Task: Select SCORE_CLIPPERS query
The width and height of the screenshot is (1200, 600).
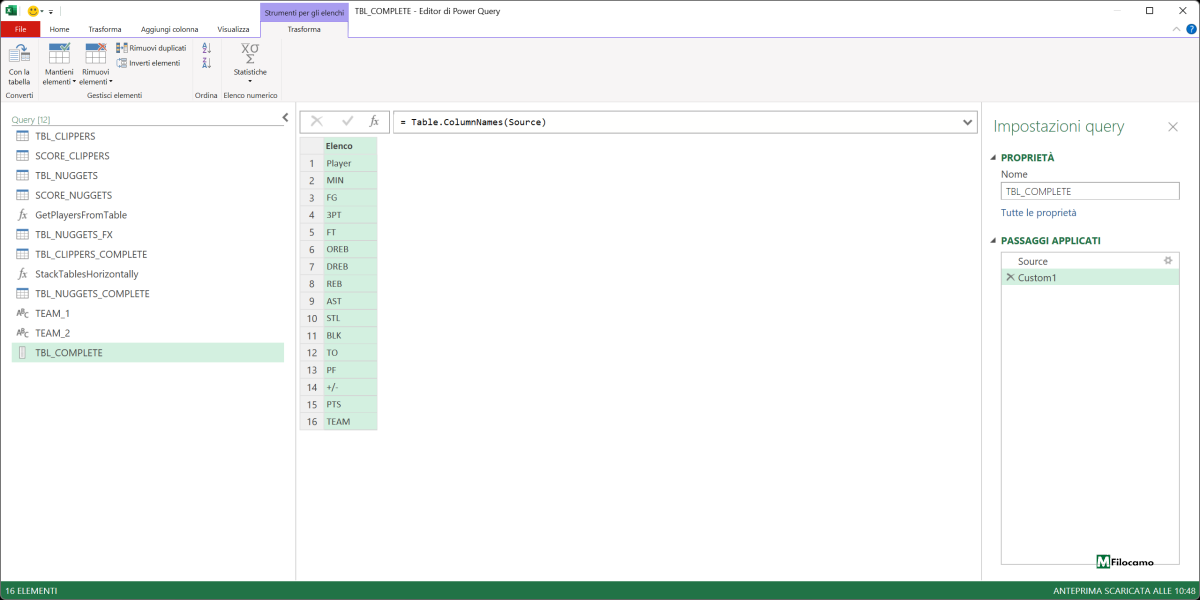Action: pyautogui.click(x=148, y=156)
